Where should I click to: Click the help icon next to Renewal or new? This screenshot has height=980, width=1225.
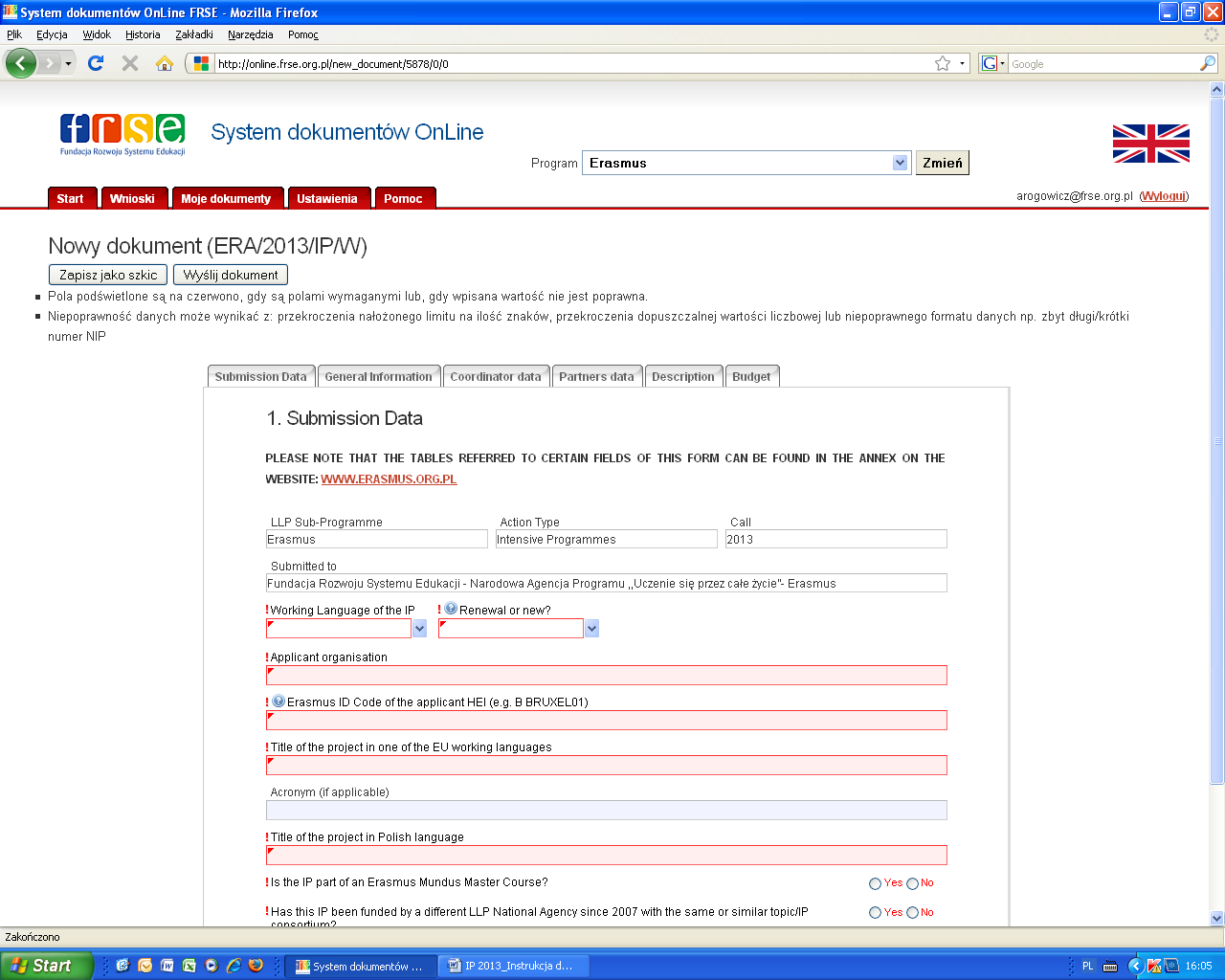451,609
